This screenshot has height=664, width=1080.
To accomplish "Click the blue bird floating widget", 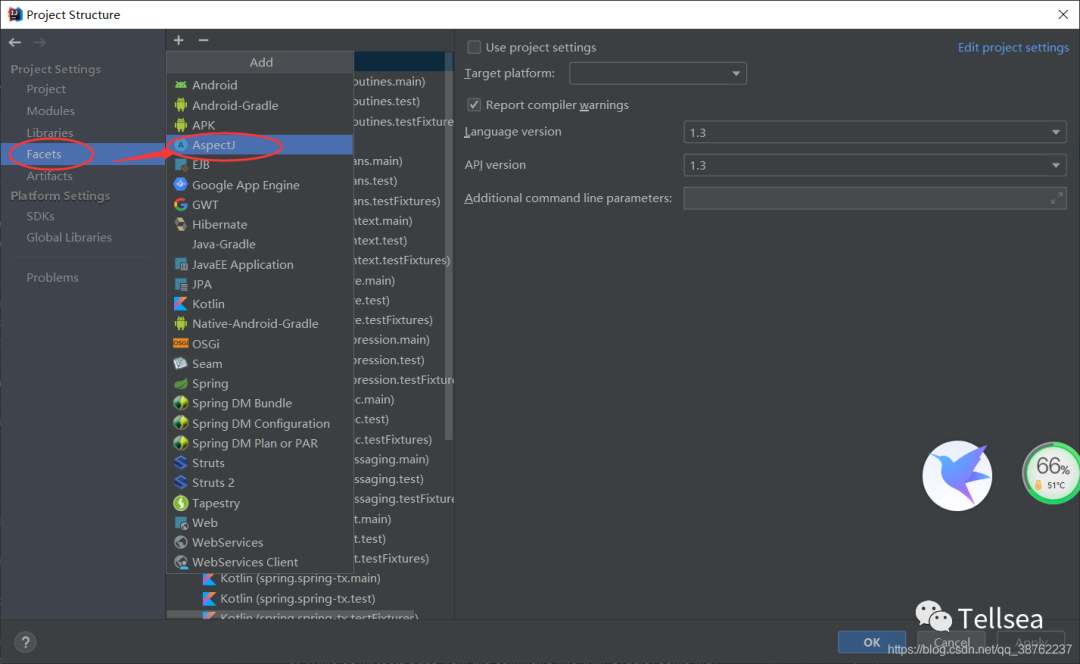I will point(957,476).
